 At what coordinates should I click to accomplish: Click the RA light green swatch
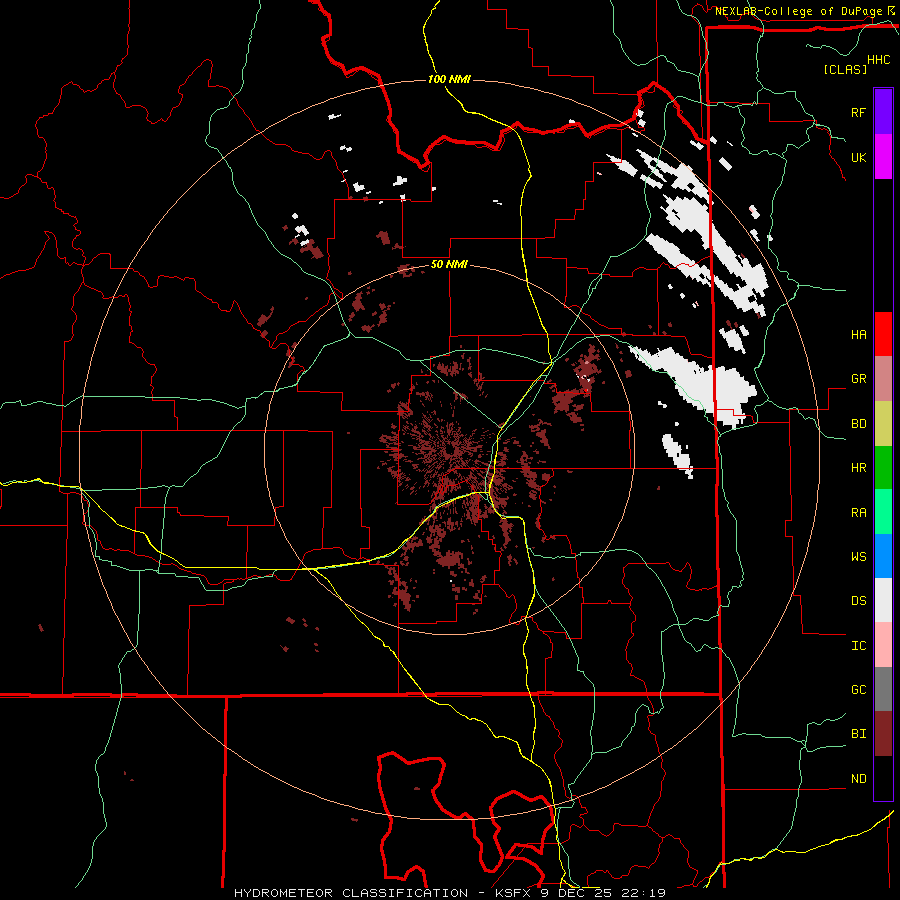point(883,512)
